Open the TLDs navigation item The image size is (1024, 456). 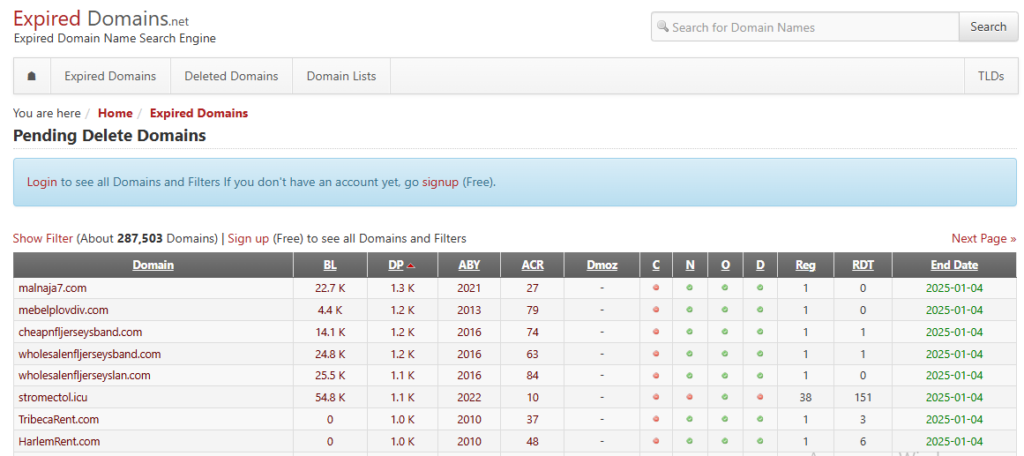click(x=991, y=76)
